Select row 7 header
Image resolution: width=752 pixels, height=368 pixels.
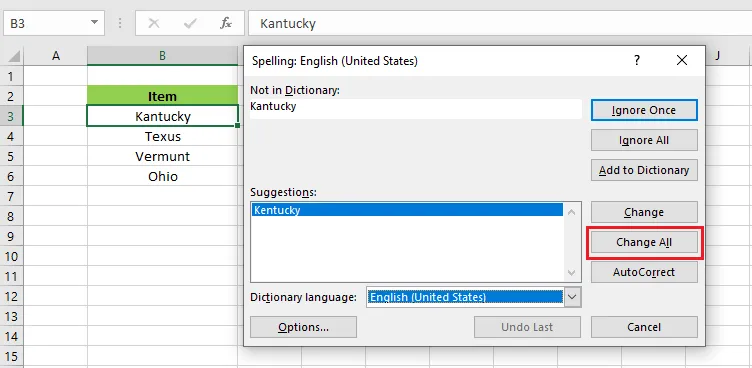coord(12,196)
